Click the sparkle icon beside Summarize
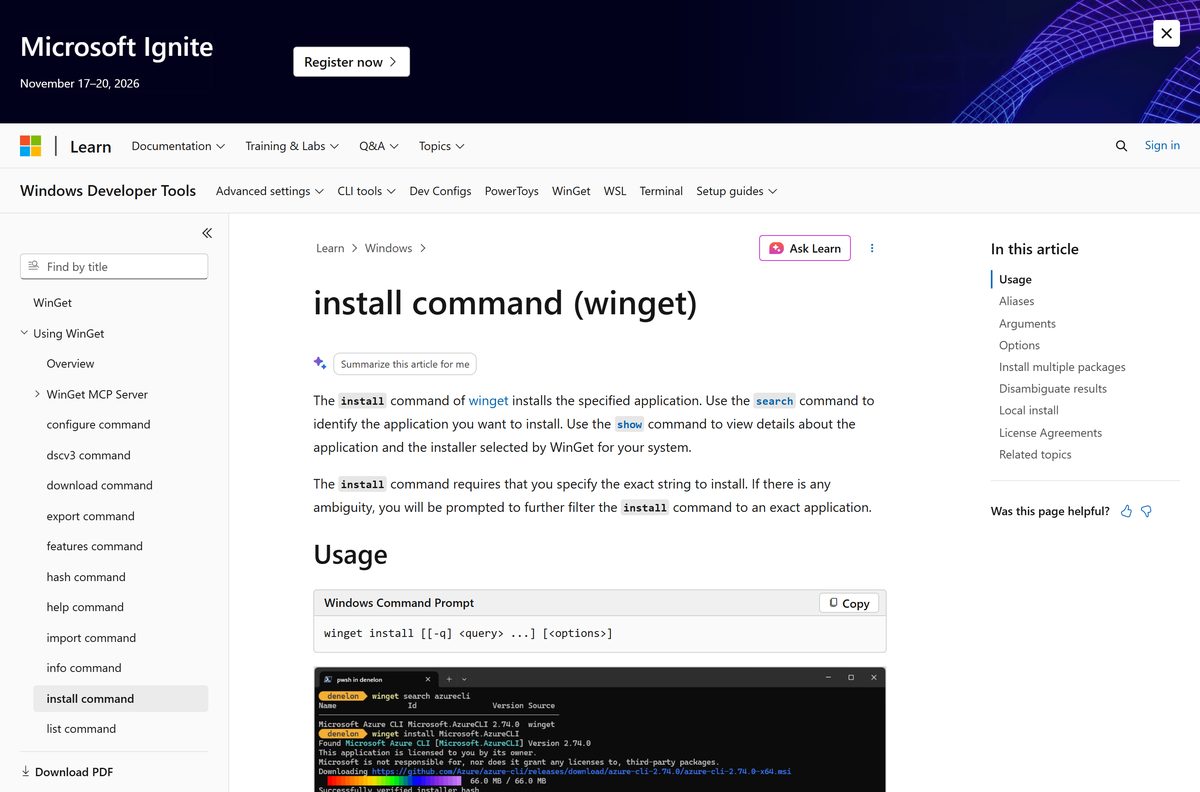The width and height of the screenshot is (1200, 792). (x=320, y=363)
